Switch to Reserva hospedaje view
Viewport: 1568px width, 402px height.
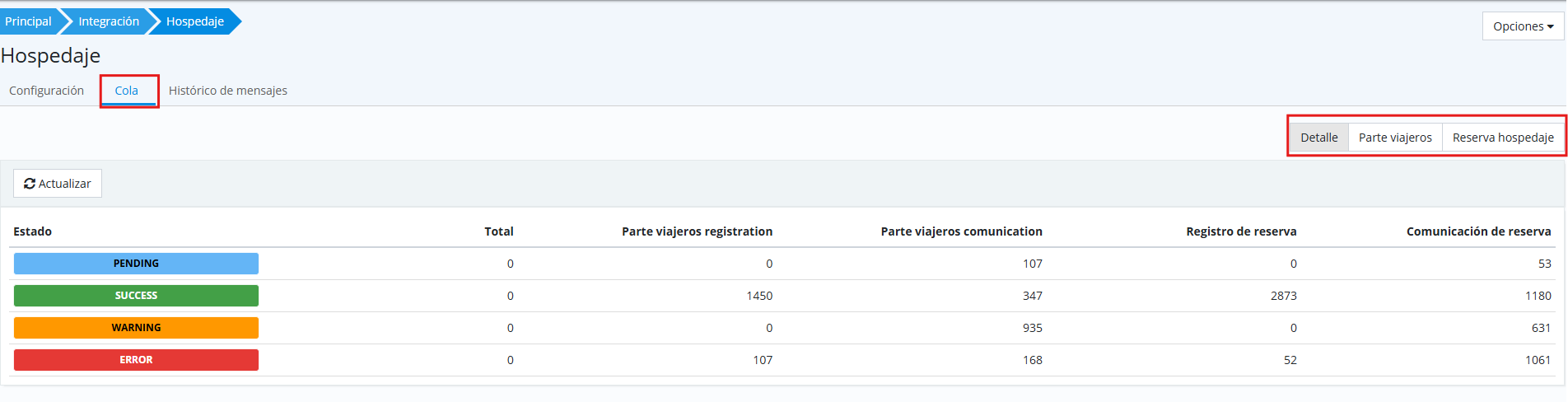tap(1503, 138)
